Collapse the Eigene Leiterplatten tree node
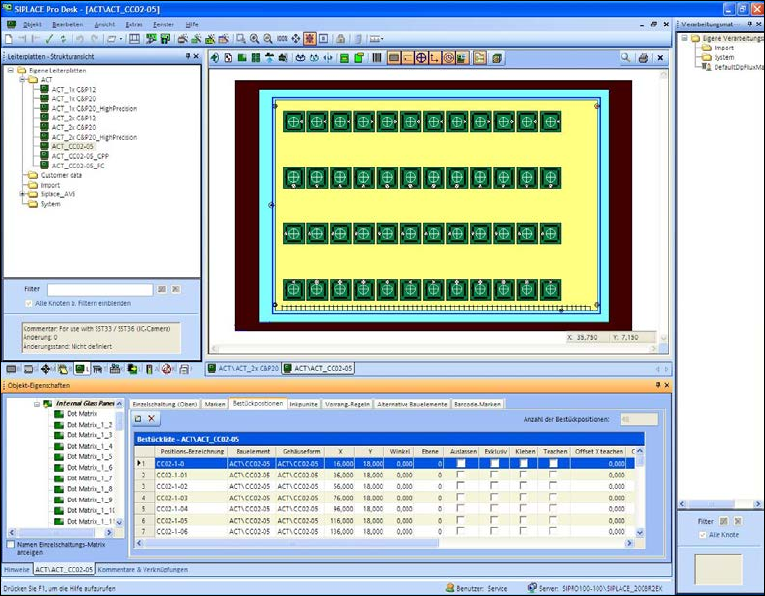 [10, 70]
